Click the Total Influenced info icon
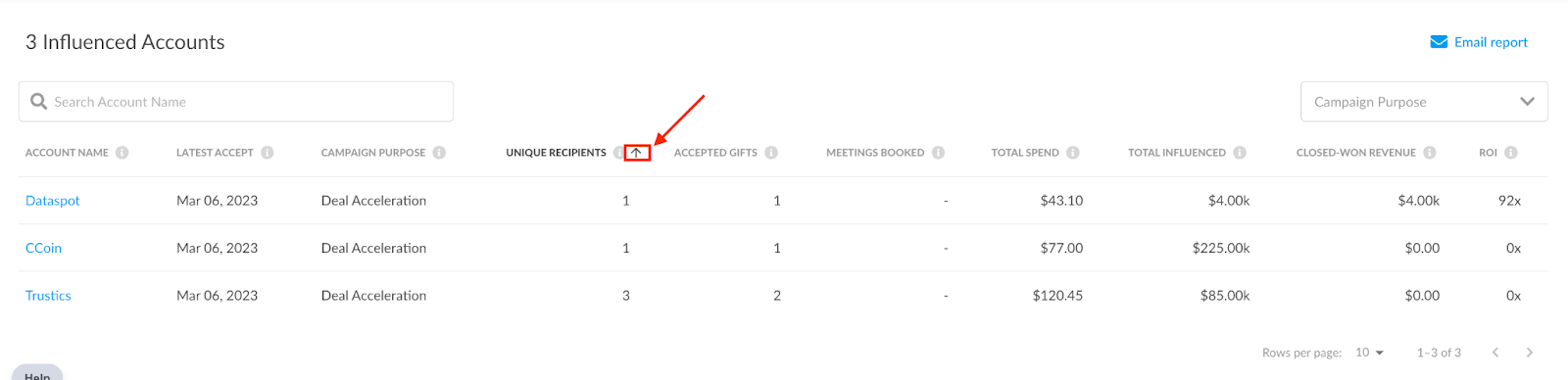The image size is (1568, 380). click(1240, 153)
